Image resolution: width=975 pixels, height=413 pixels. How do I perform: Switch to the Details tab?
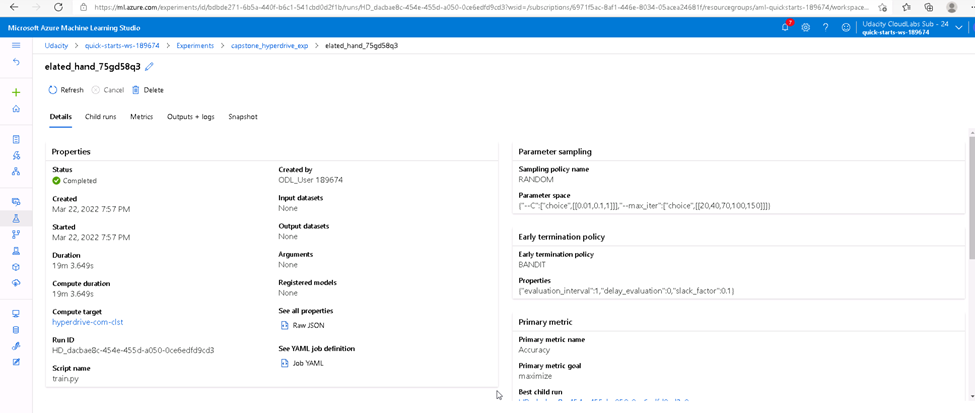[x=61, y=117]
